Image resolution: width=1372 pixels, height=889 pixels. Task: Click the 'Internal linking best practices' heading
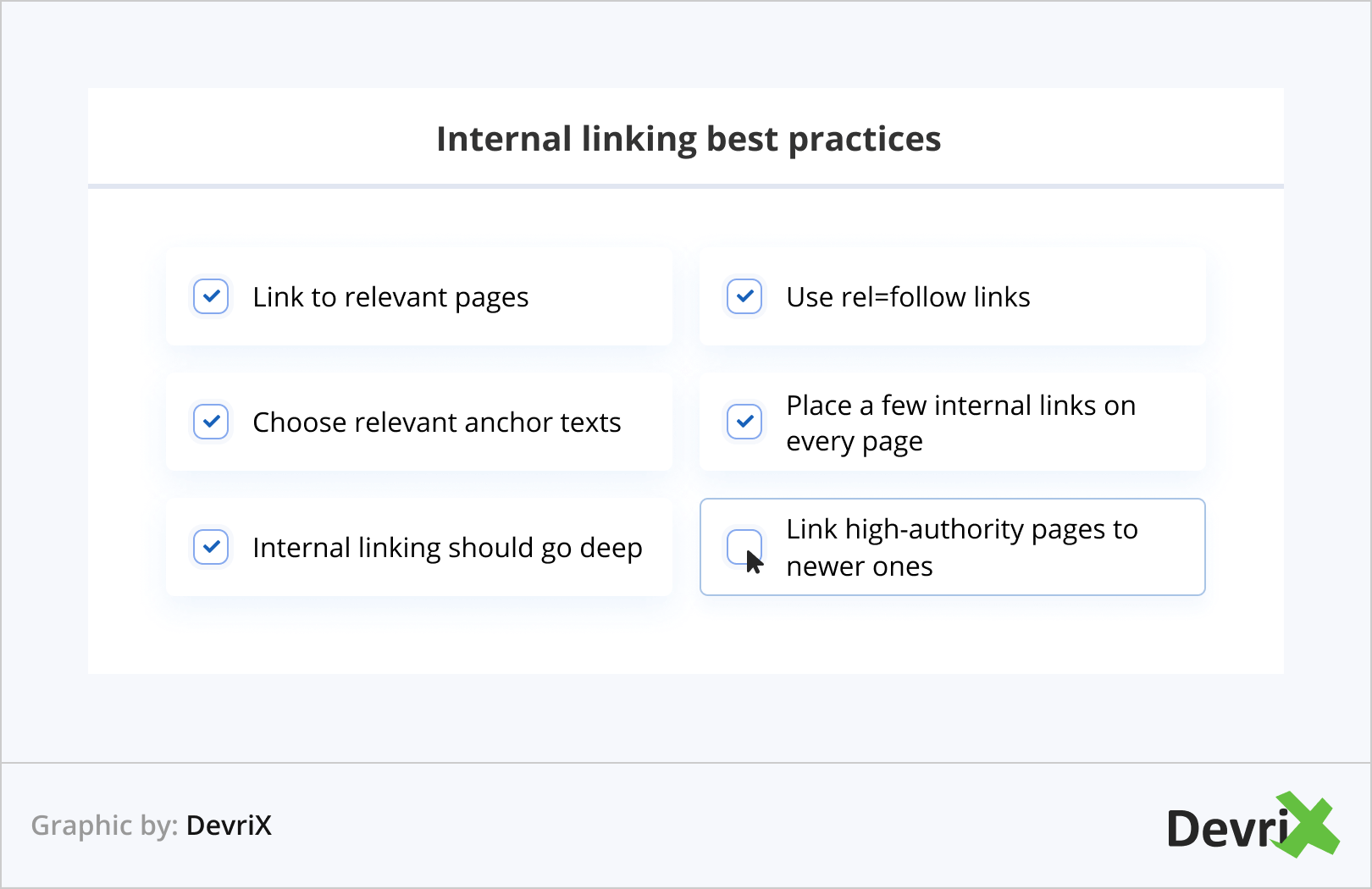(x=688, y=139)
